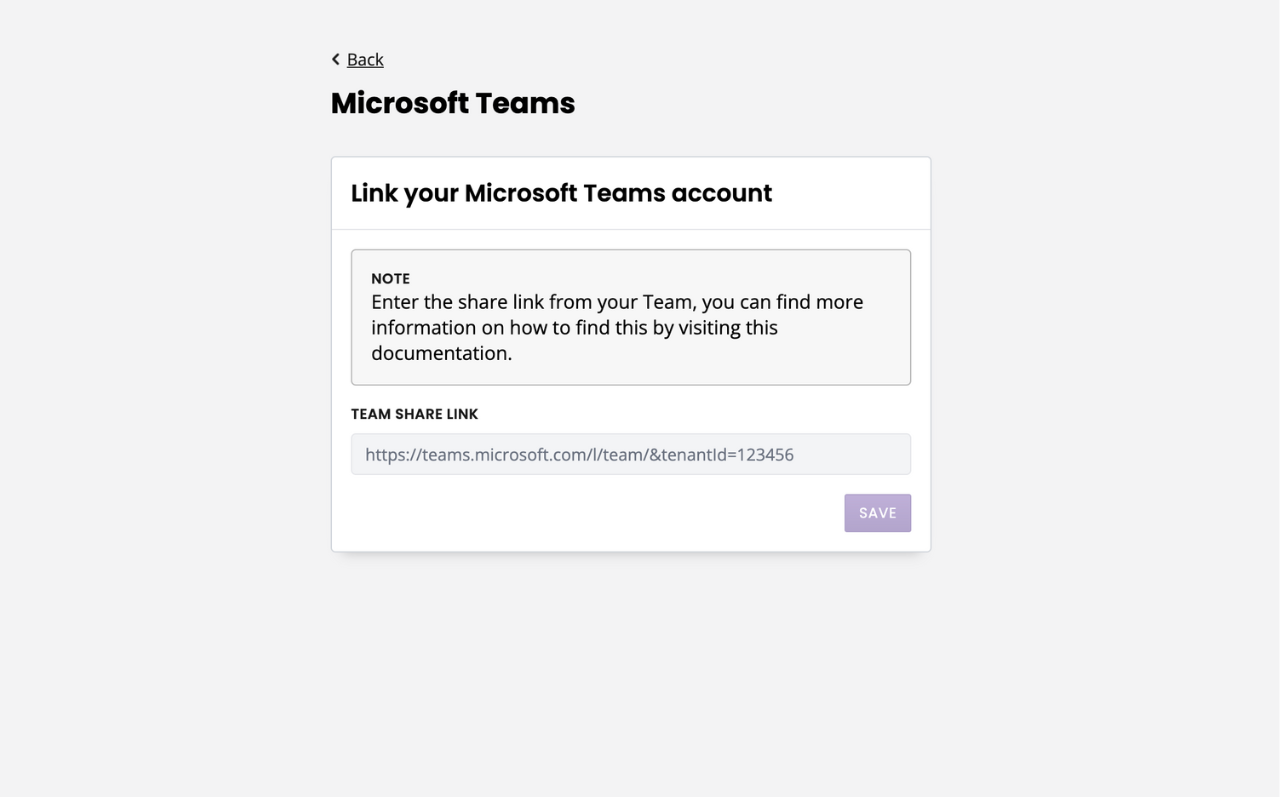
Task: Click 'Link your Microsoft Teams account' heading
Action: pyautogui.click(x=561, y=193)
